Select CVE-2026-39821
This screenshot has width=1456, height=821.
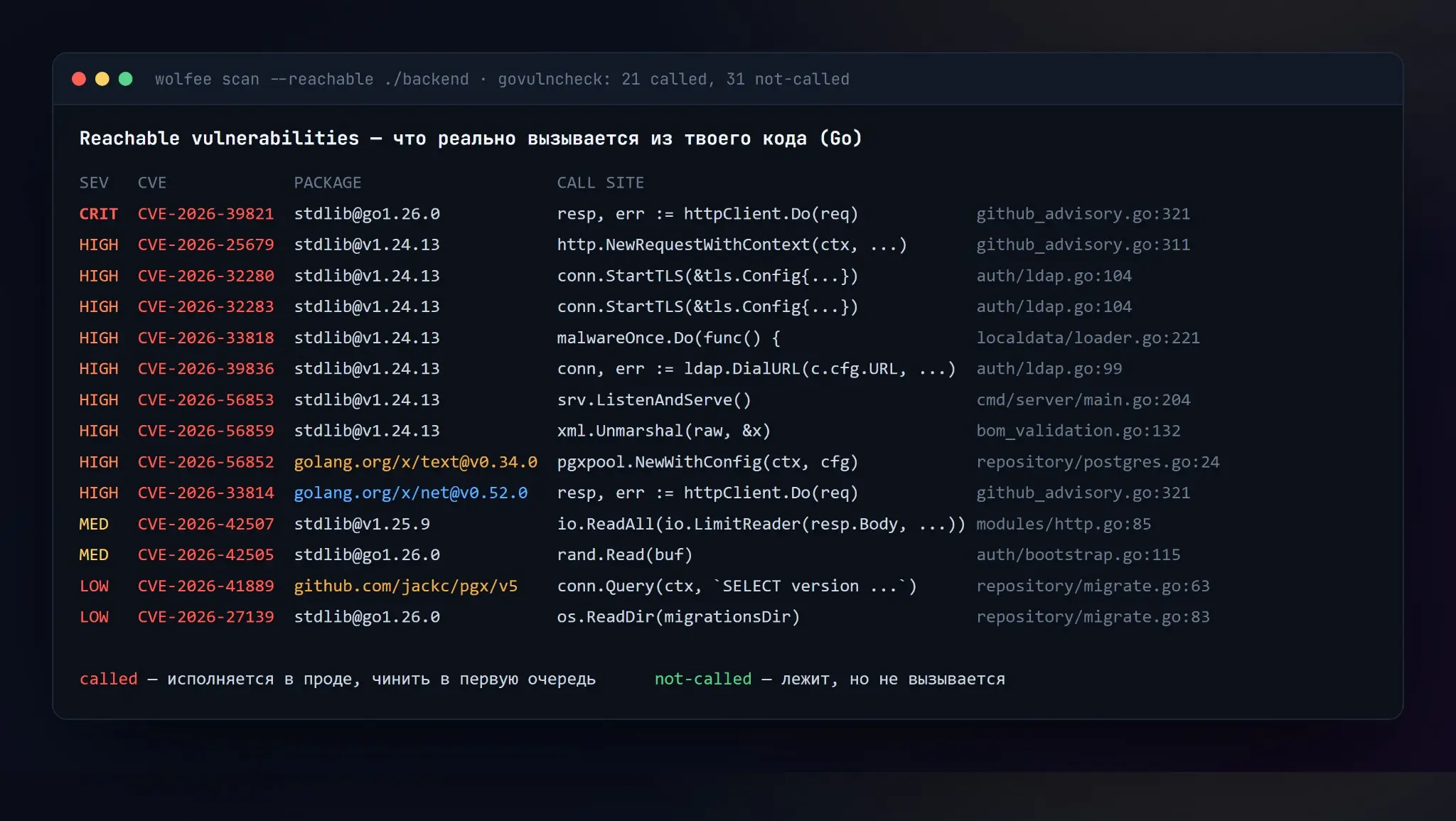click(x=206, y=214)
